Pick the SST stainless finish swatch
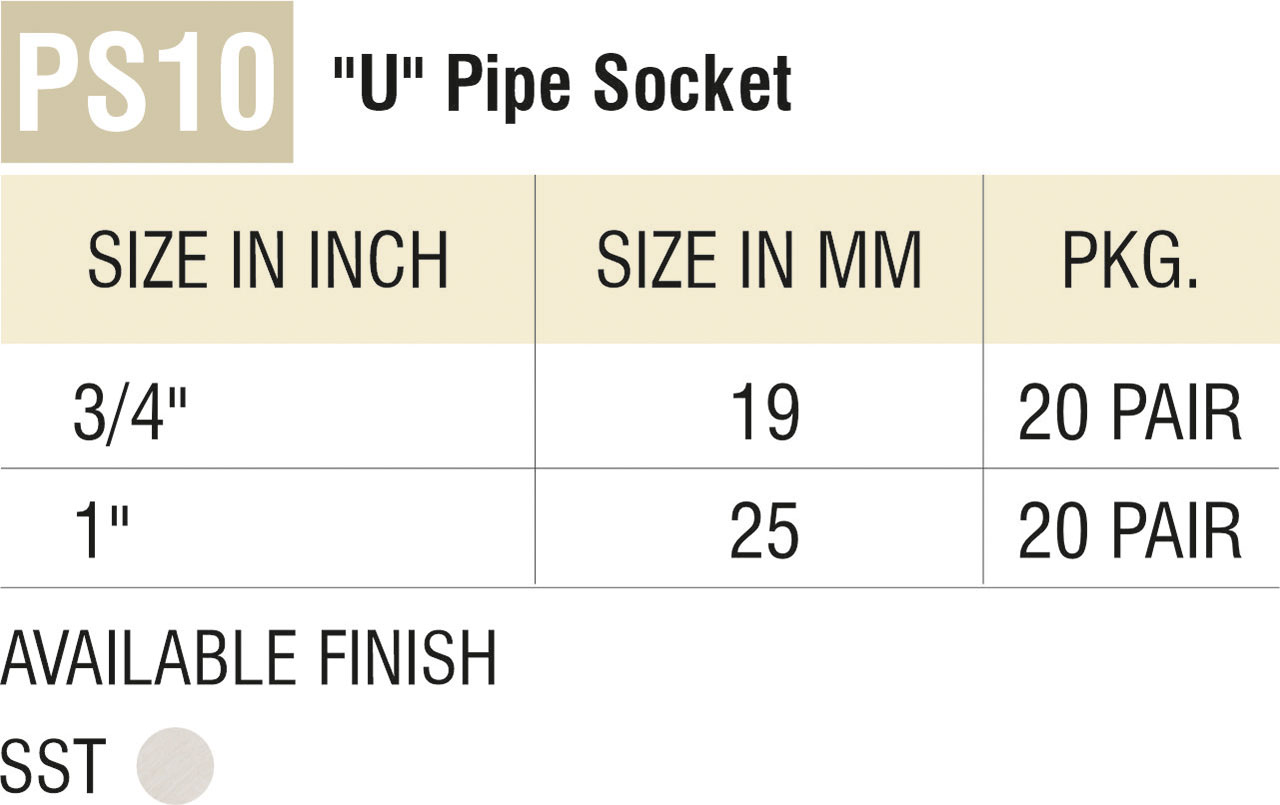The height and width of the screenshot is (805, 1280). point(175,765)
